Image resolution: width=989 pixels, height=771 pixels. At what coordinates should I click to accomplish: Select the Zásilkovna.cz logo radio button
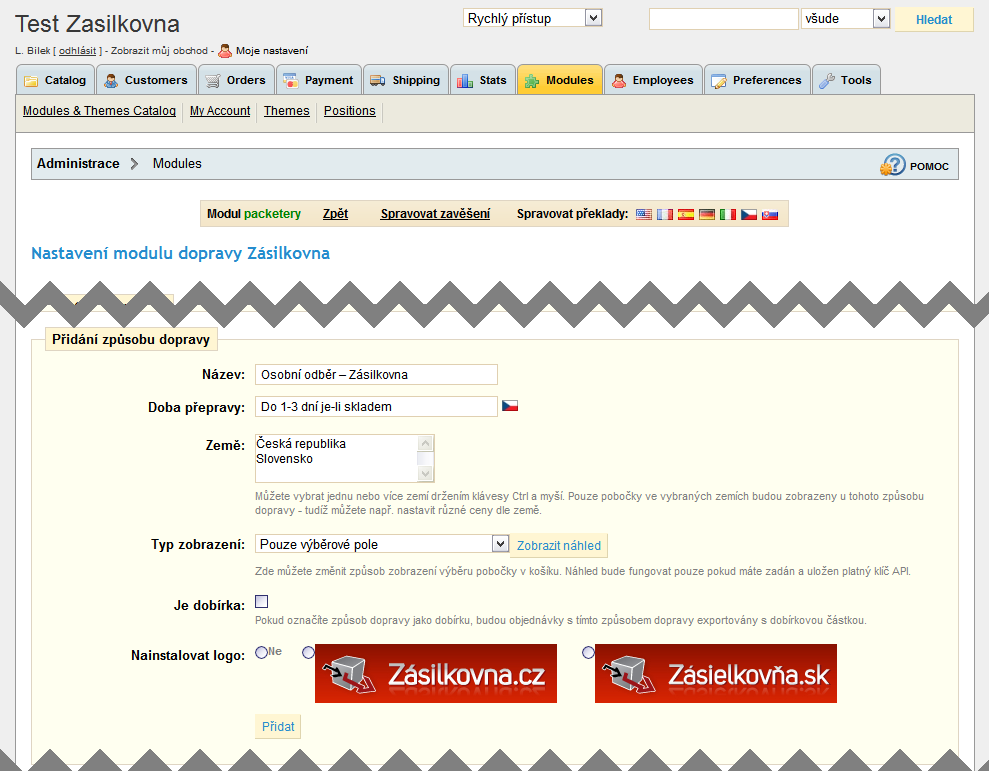[308, 652]
